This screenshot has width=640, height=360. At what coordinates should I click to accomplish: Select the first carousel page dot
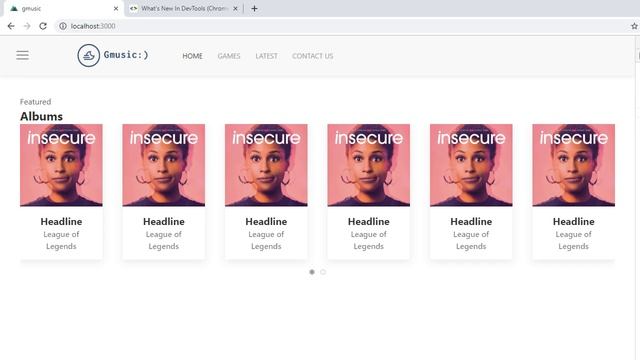click(x=312, y=272)
